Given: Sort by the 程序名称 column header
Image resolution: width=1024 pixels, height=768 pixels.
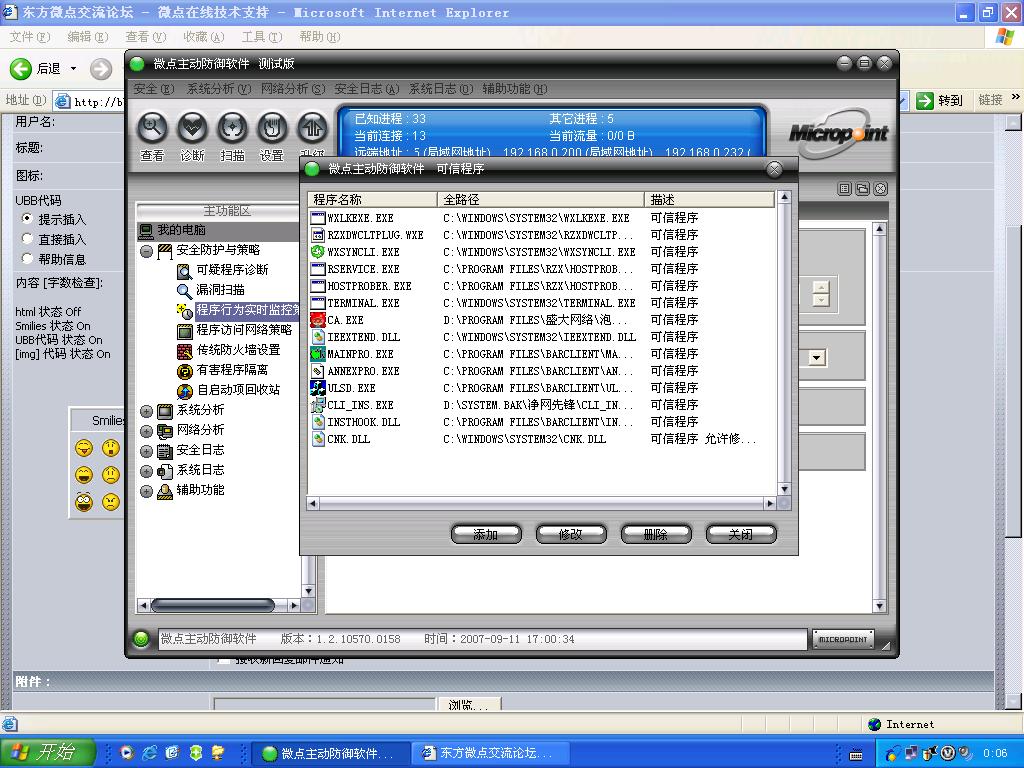Looking at the screenshot, I should point(372,199).
